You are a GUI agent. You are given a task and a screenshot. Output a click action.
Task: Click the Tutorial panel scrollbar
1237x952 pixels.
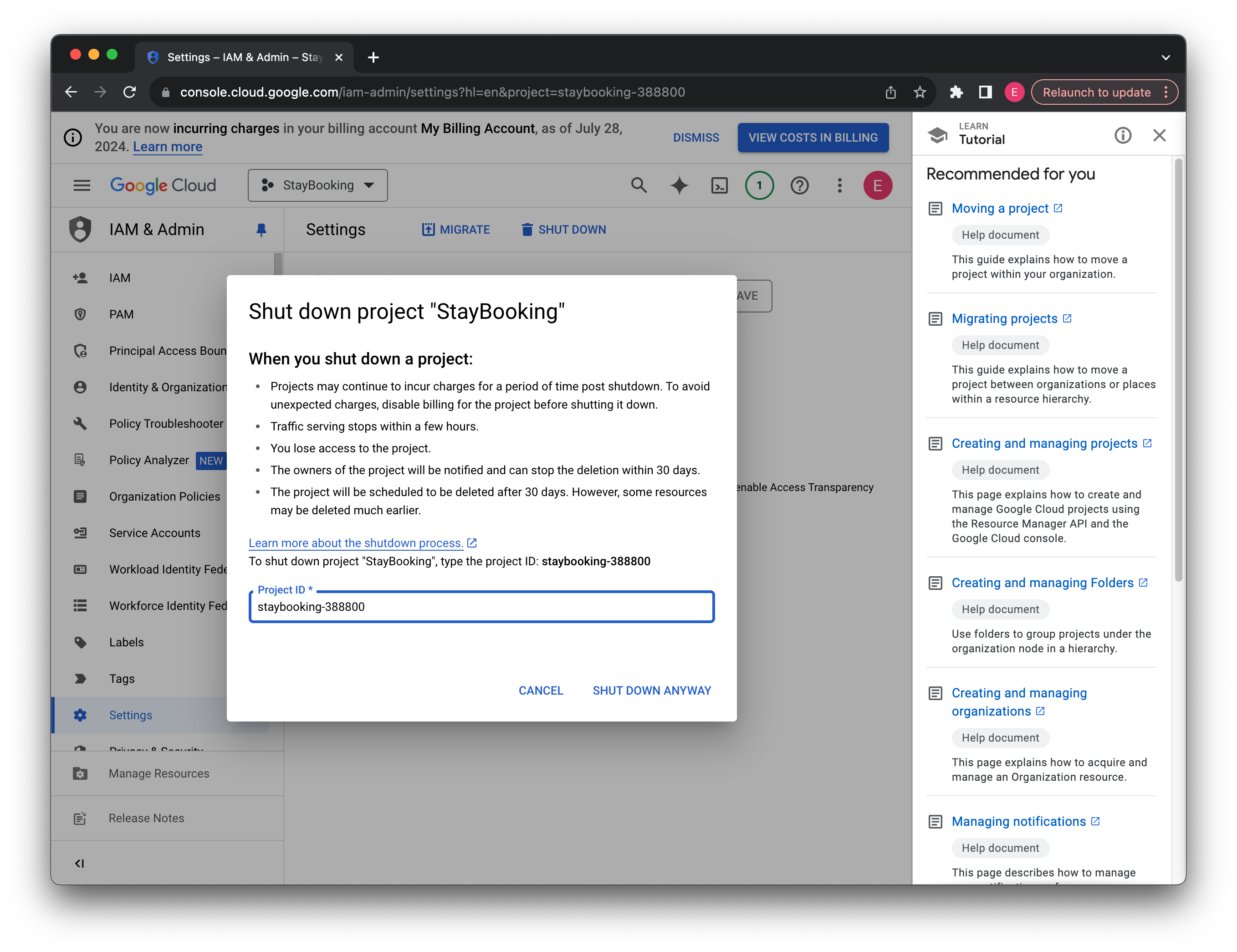coord(1178,368)
